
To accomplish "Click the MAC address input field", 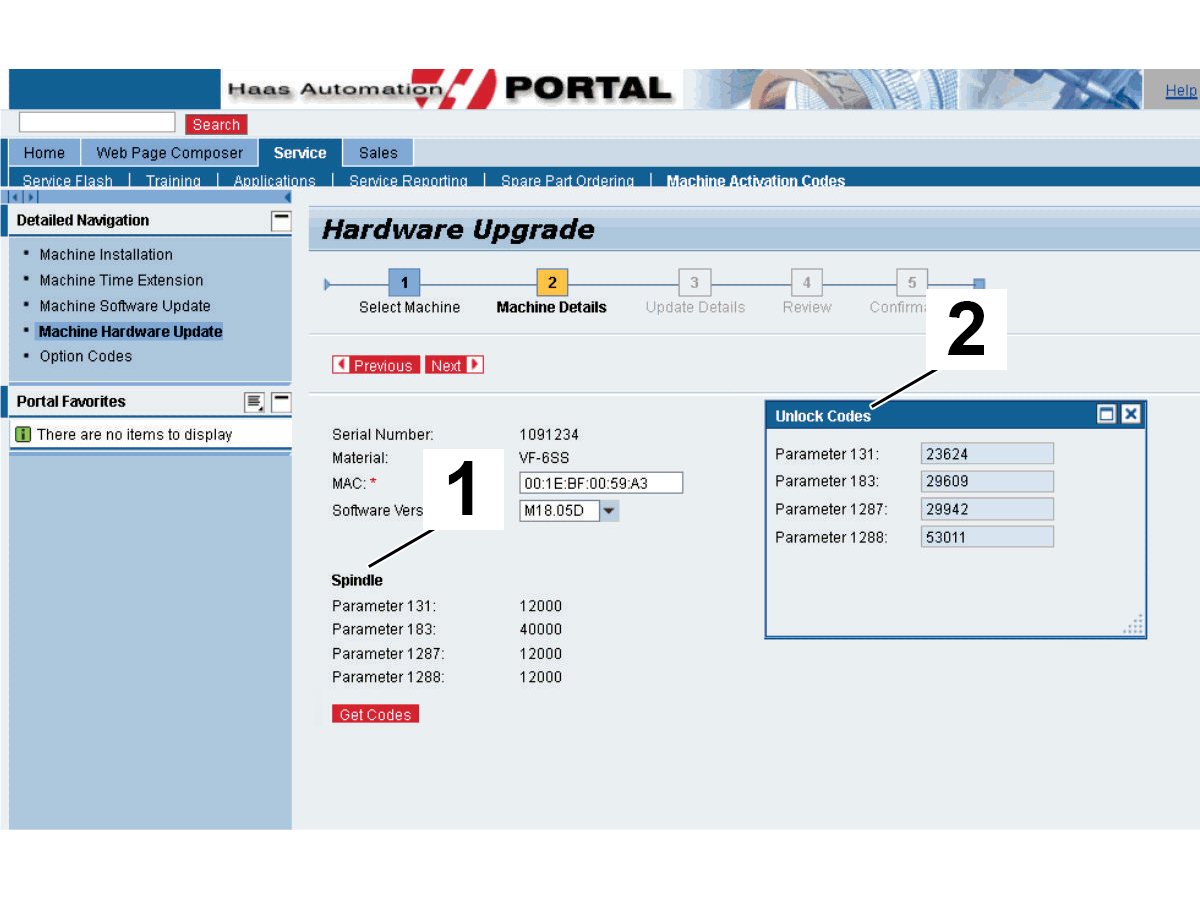I will tap(601, 484).
